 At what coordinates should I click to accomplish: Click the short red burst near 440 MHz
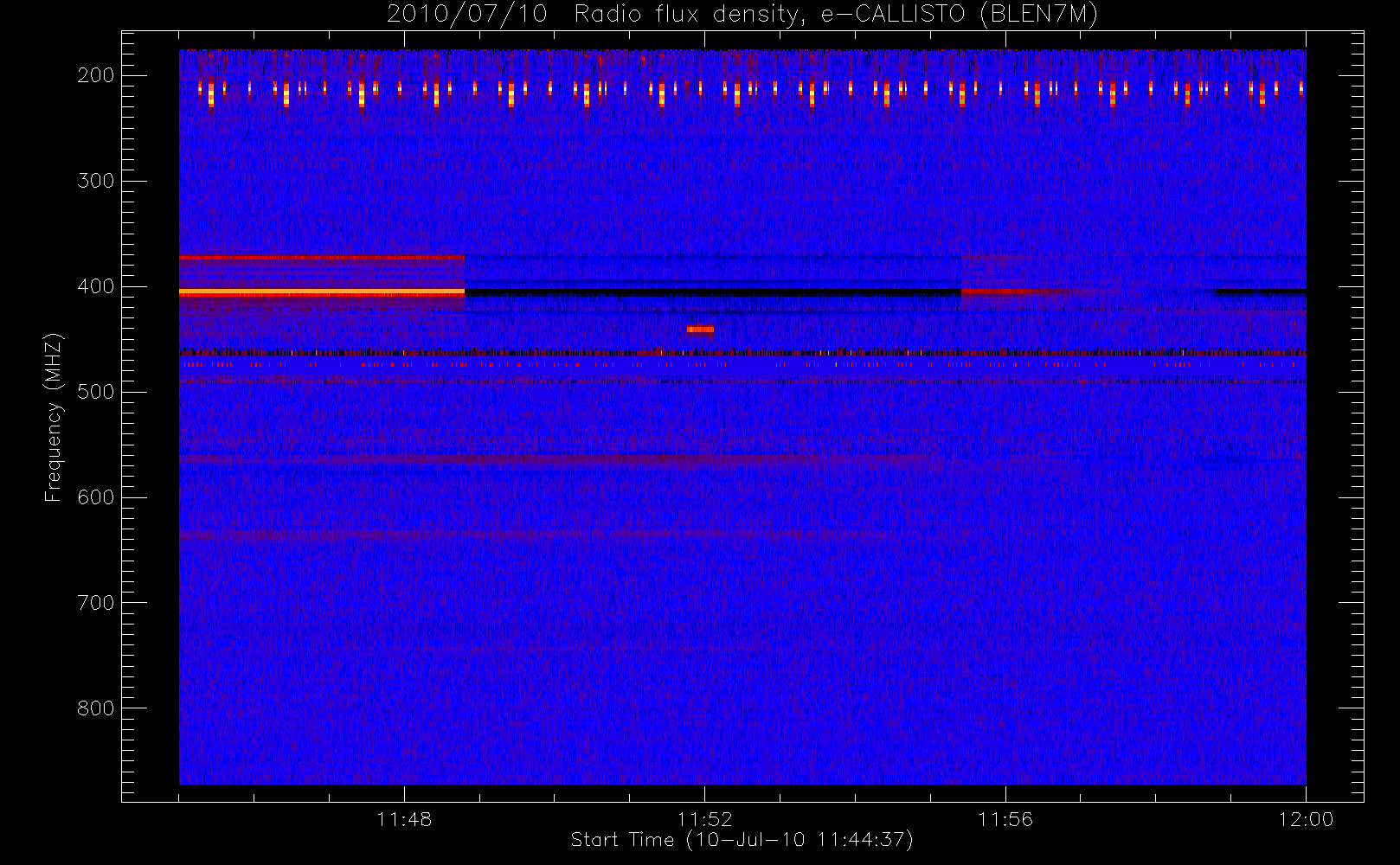point(700,330)
